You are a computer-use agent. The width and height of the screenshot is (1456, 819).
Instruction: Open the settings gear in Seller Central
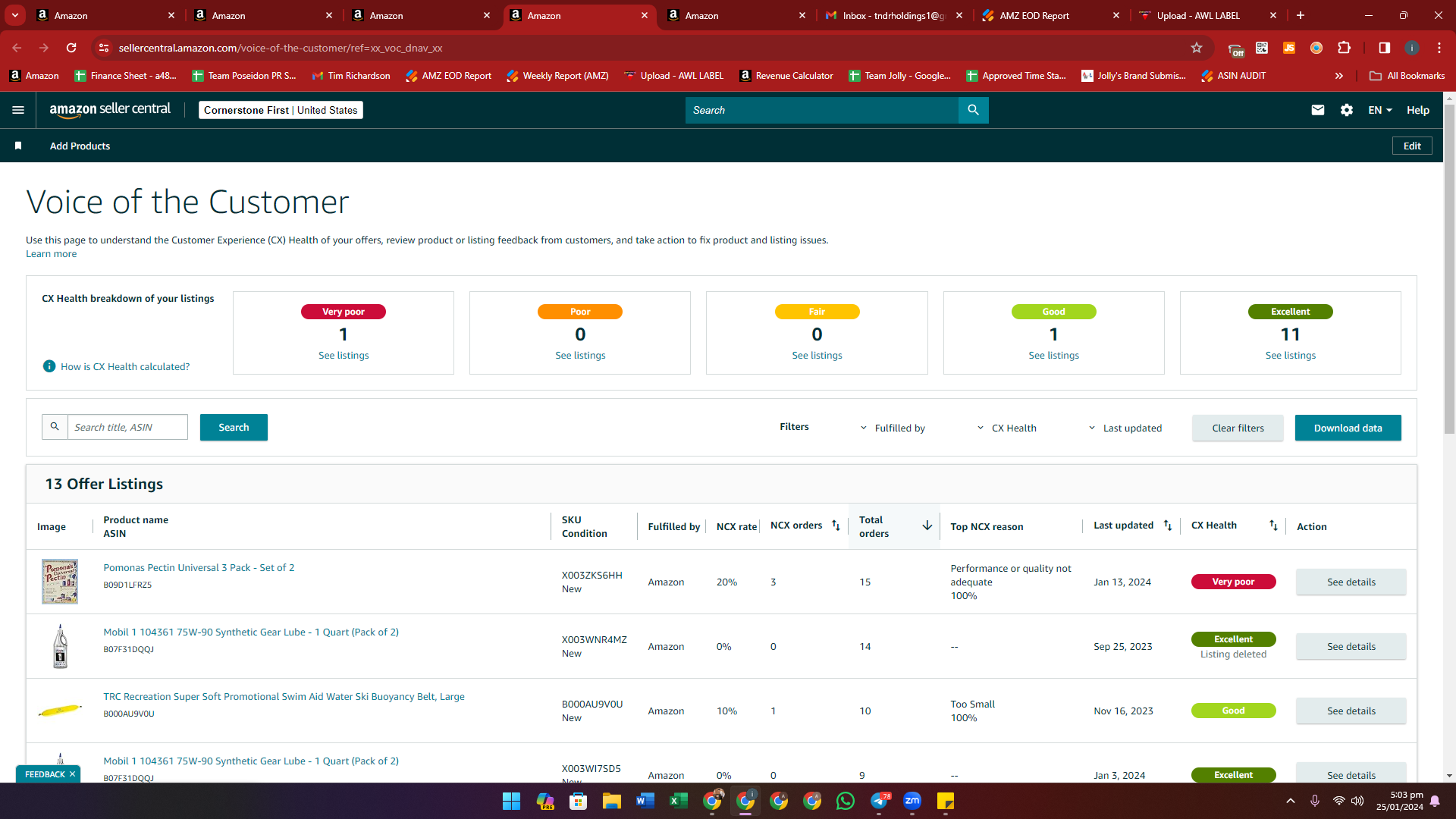[x=1347, y=110]
